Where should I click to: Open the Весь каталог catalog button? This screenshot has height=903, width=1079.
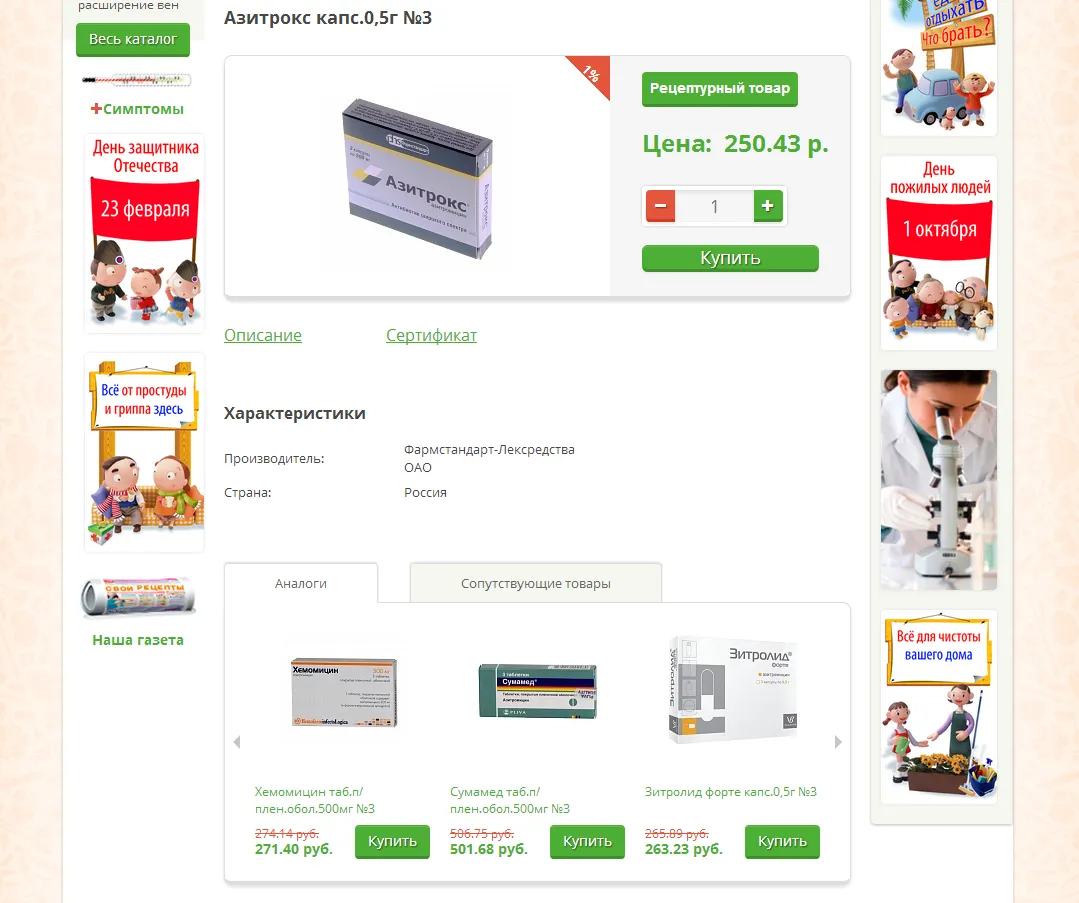click(133, 40)
